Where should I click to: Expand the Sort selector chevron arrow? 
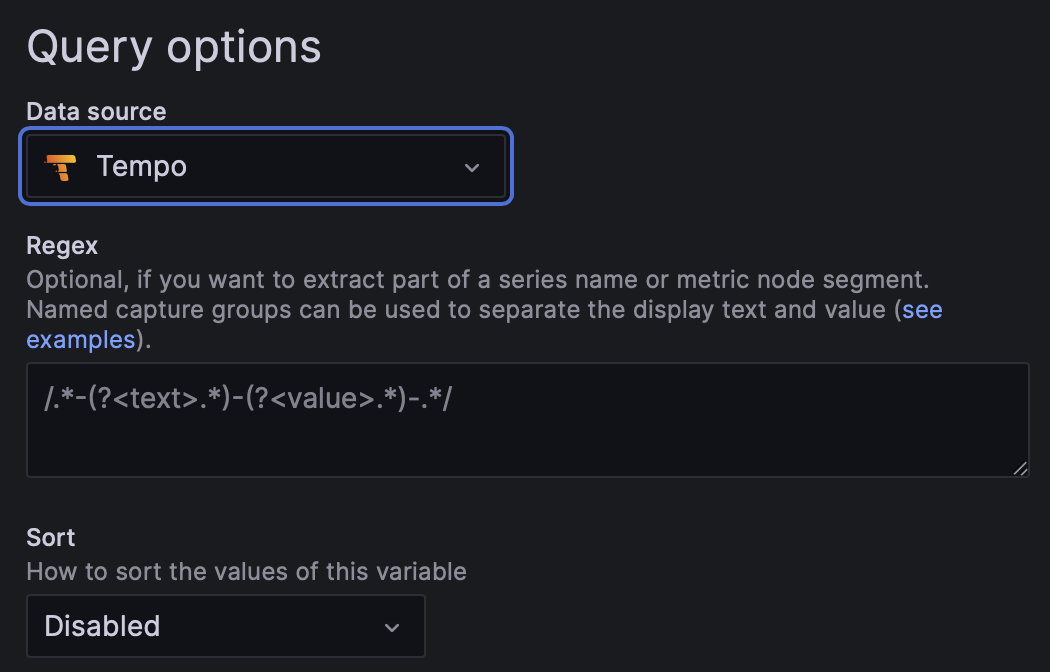point(392,626)
